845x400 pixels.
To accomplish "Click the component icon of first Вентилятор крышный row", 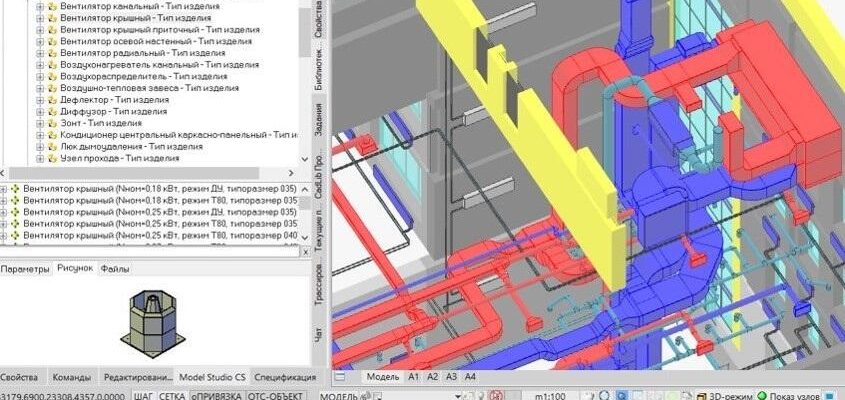I will pyautogui.click(x=15, y=187).
